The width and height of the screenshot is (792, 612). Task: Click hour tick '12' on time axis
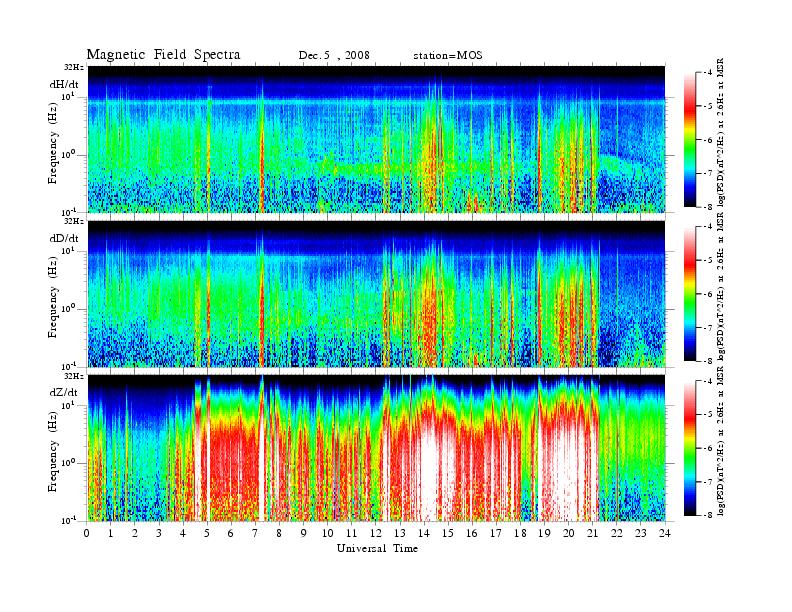point(376,533)
